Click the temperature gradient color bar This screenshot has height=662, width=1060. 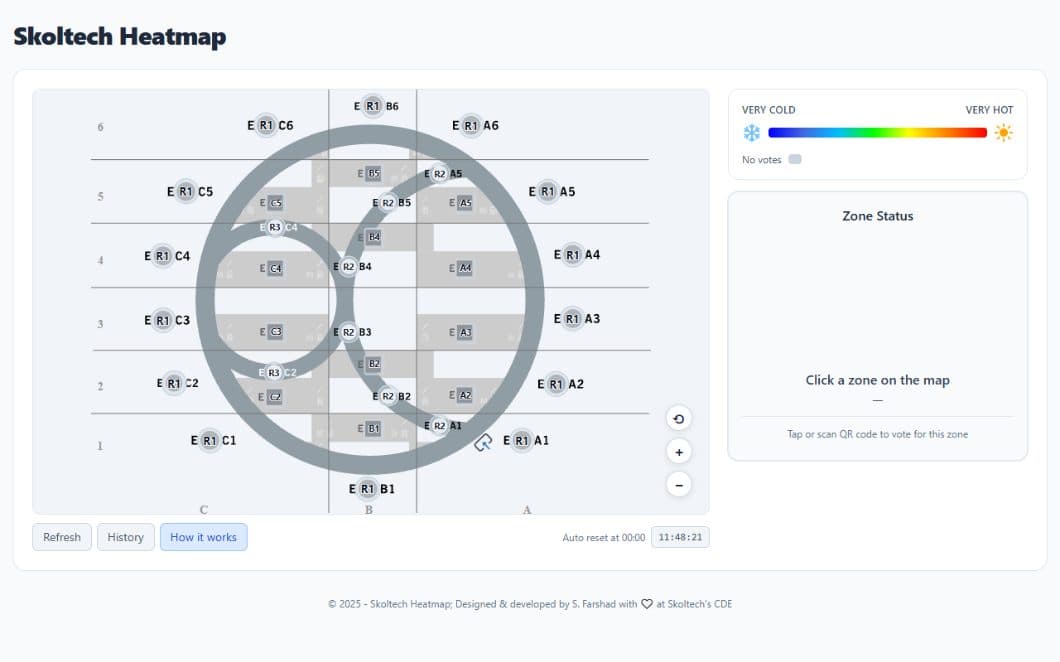tap(877, 133)
